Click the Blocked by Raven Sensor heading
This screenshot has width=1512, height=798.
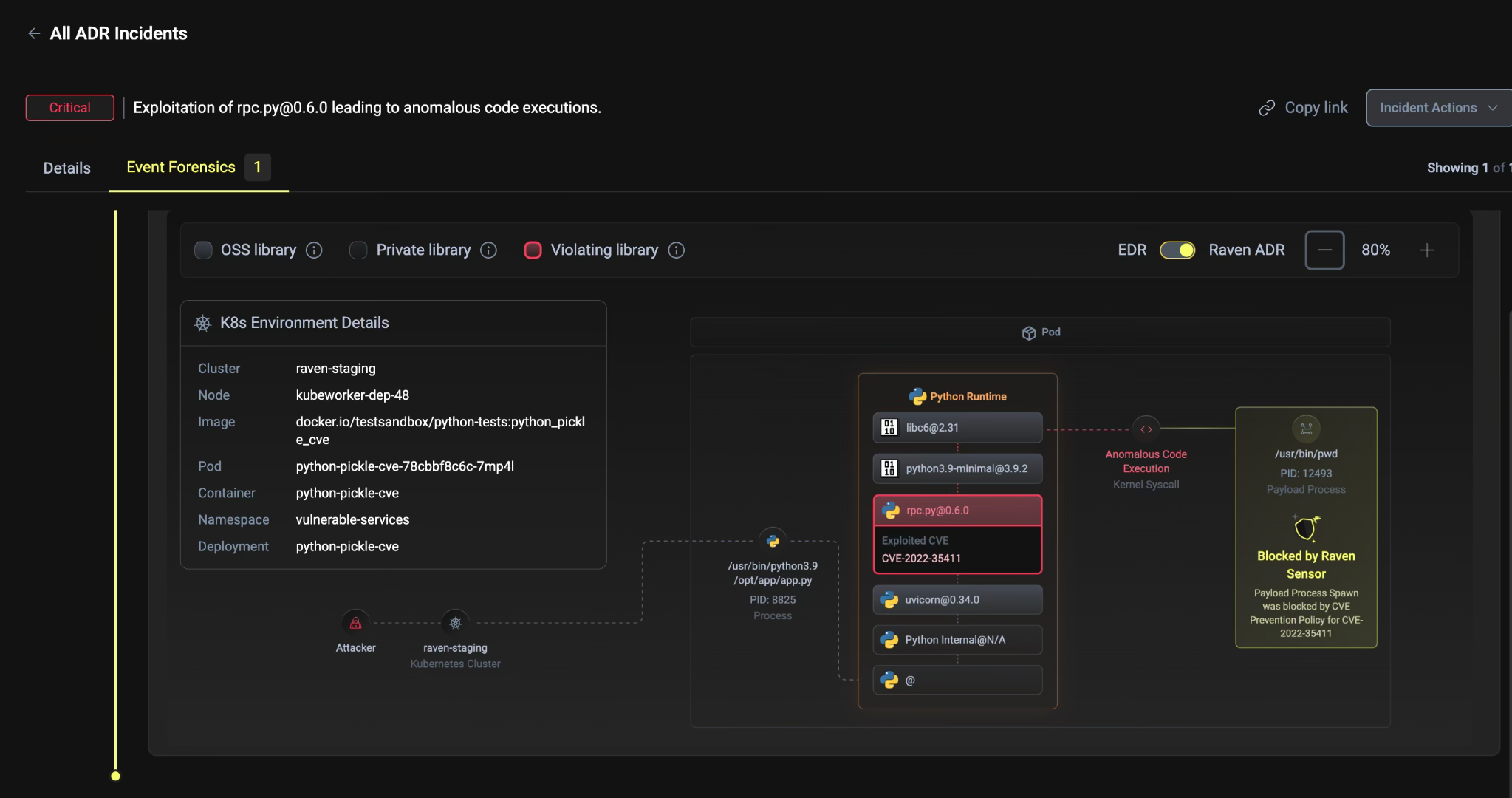pos(1306,565)
